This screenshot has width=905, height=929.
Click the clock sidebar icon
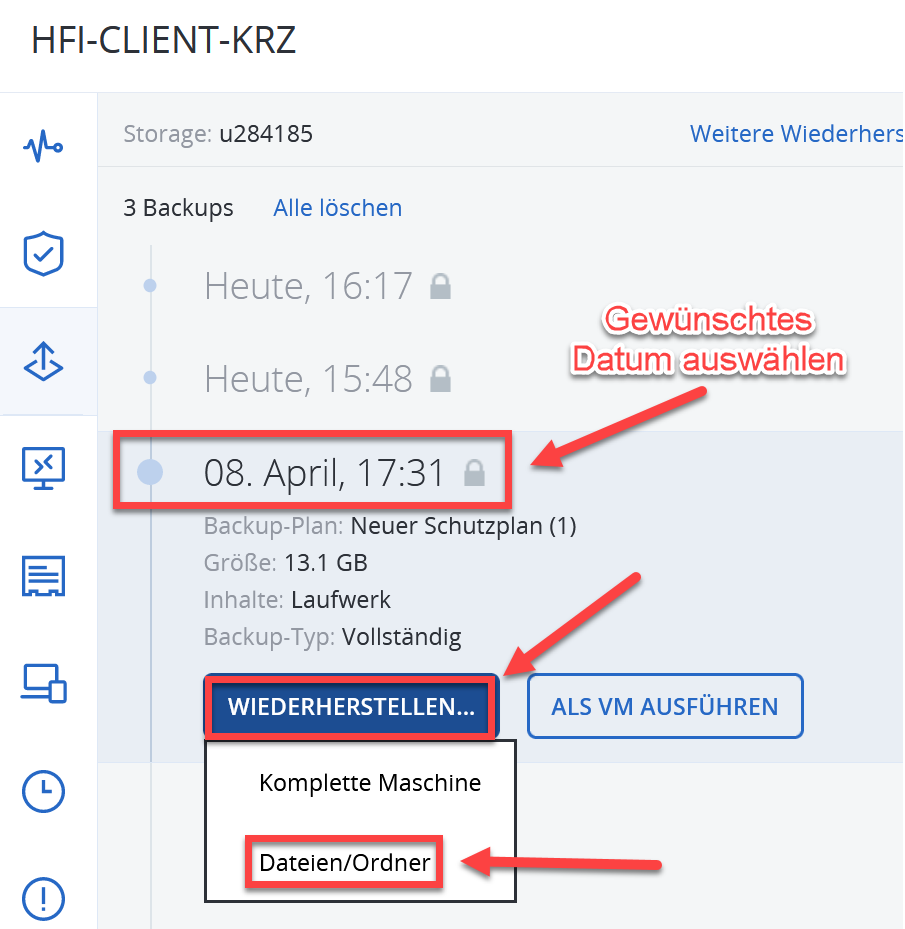click(x=43, y=792)
